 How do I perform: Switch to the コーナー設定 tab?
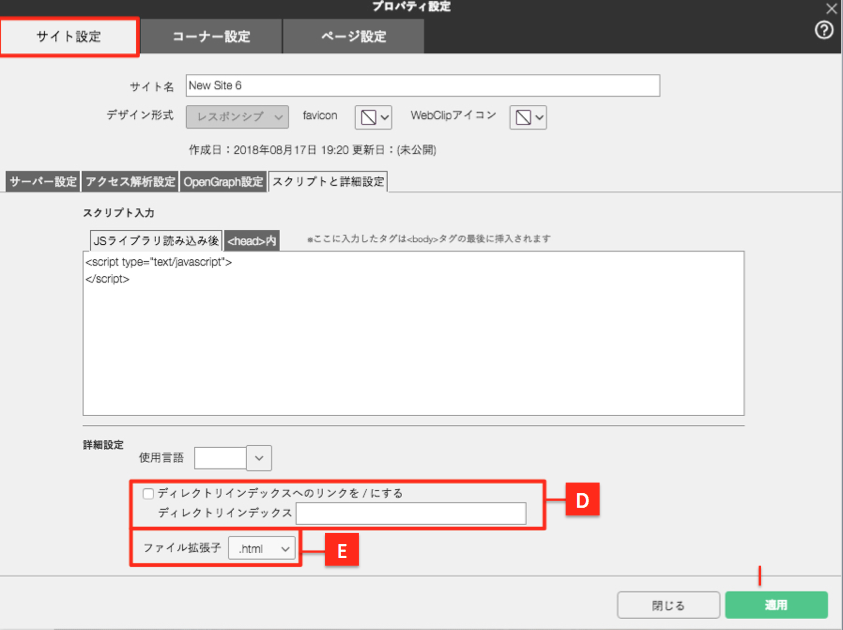211,37
